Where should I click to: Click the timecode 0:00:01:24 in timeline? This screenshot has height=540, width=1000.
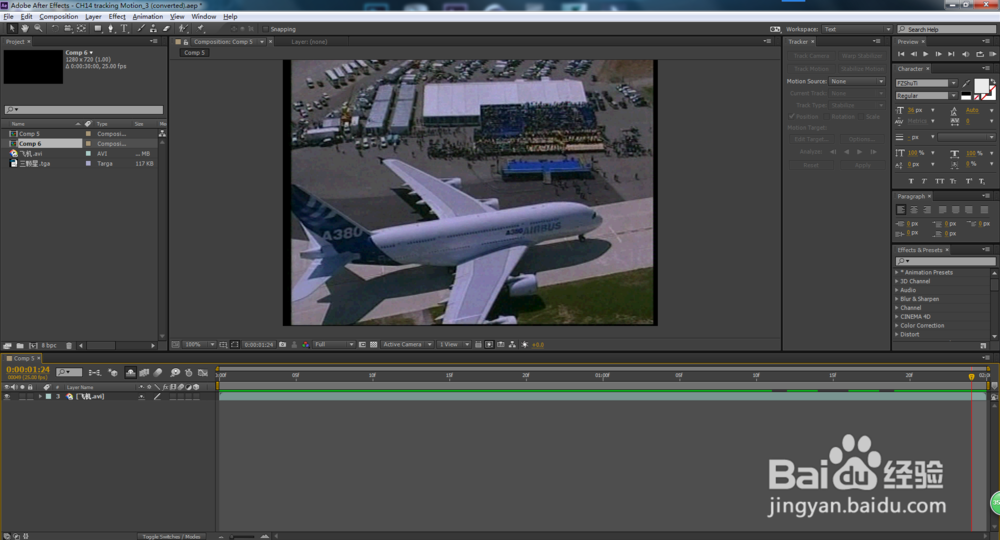pos(28,370)
